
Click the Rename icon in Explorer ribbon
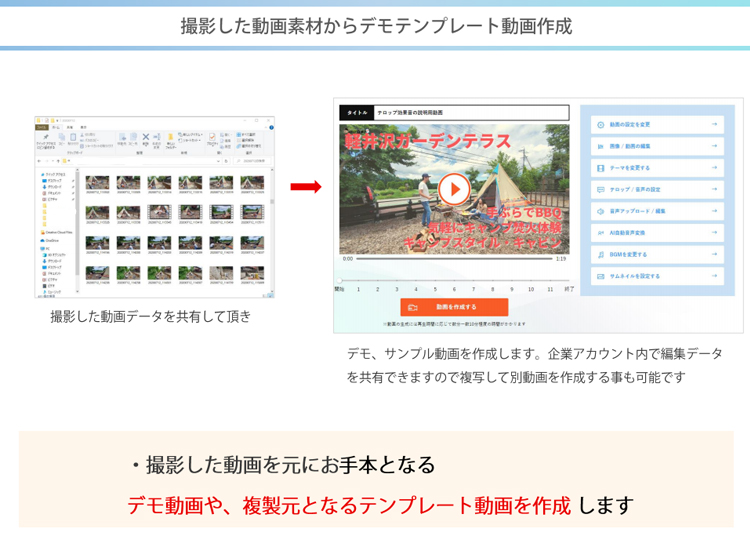pyautogui.click(x=157, y=137)
